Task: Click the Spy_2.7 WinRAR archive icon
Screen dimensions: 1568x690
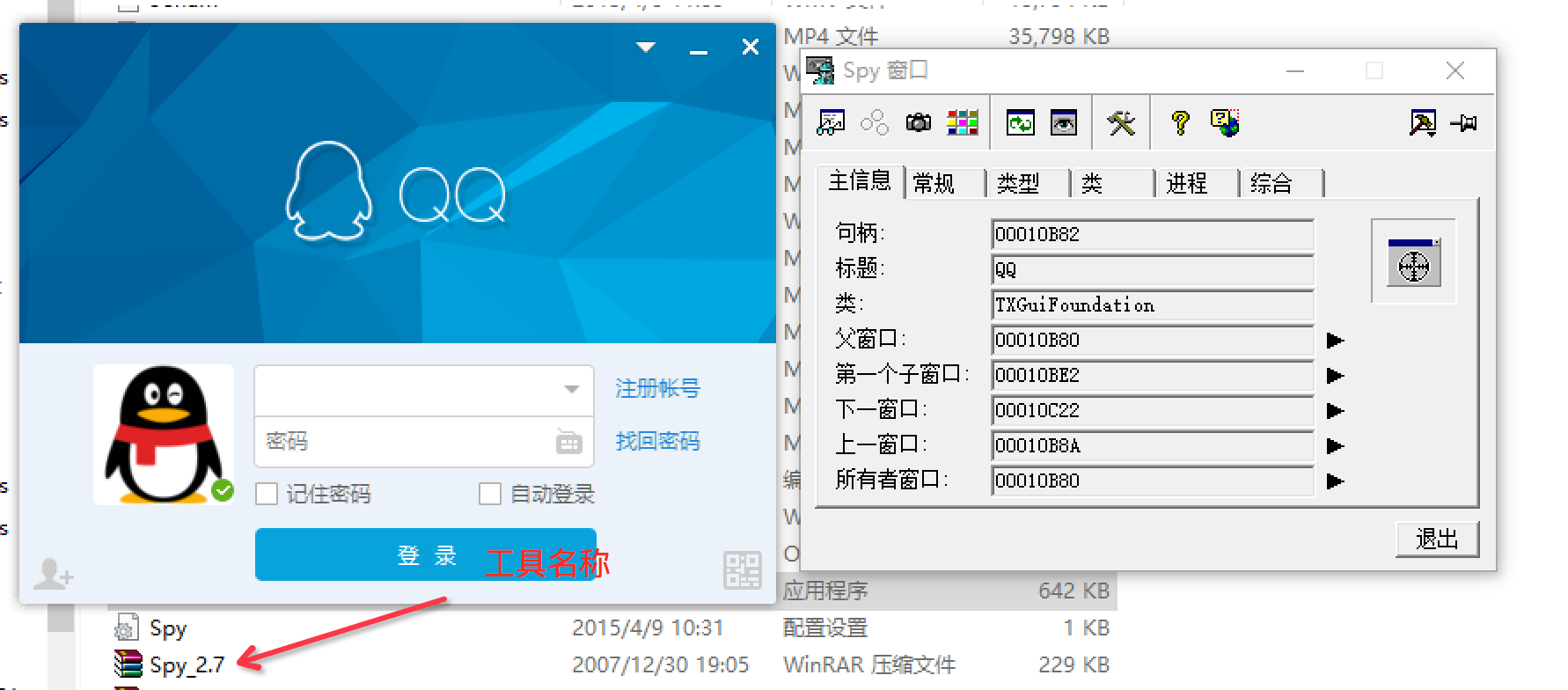Action: pos(128,664)
